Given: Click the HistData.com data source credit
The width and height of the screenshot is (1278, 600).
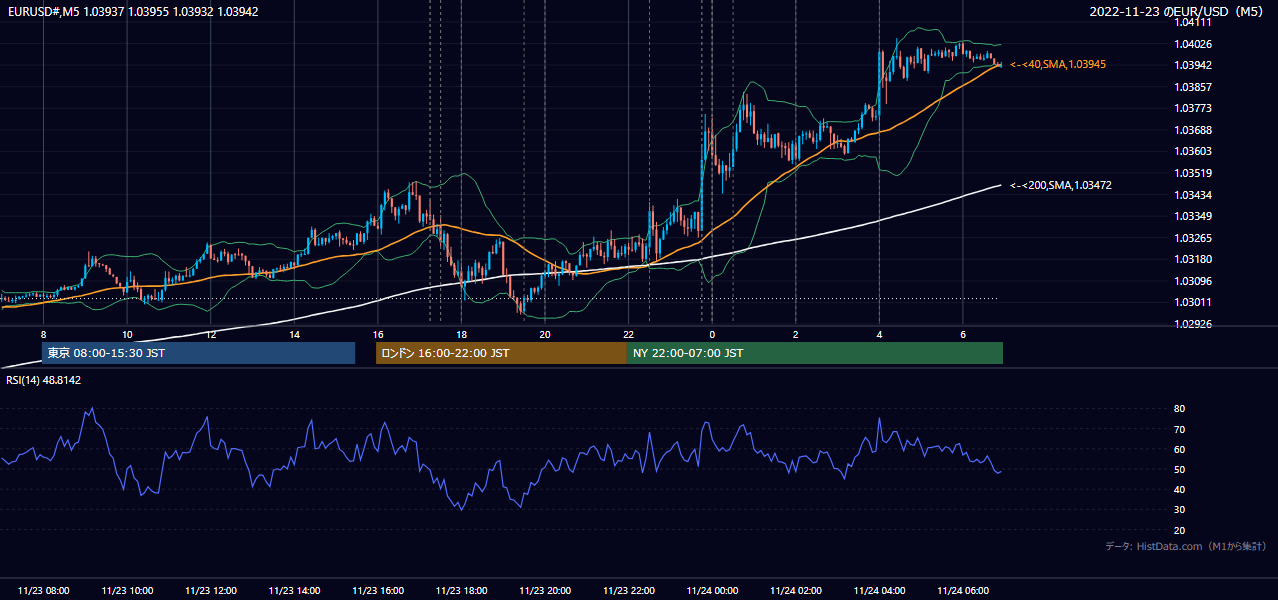Looking at the screenshot, I should point(1185,546).
